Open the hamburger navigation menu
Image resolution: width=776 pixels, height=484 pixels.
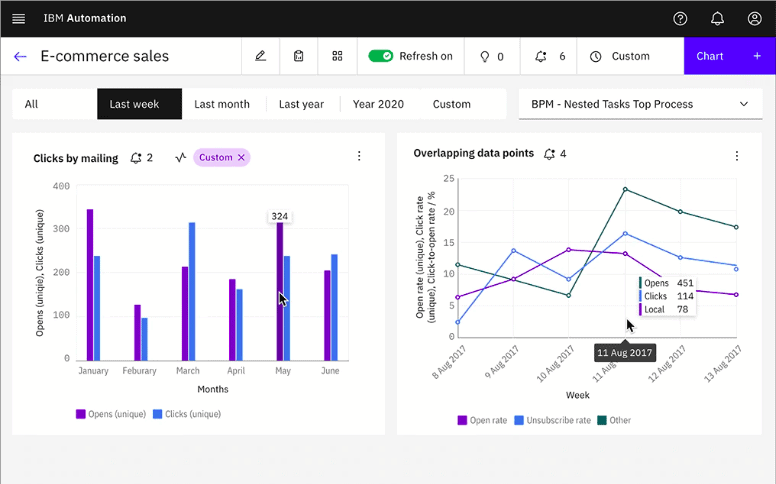[18, 18]
